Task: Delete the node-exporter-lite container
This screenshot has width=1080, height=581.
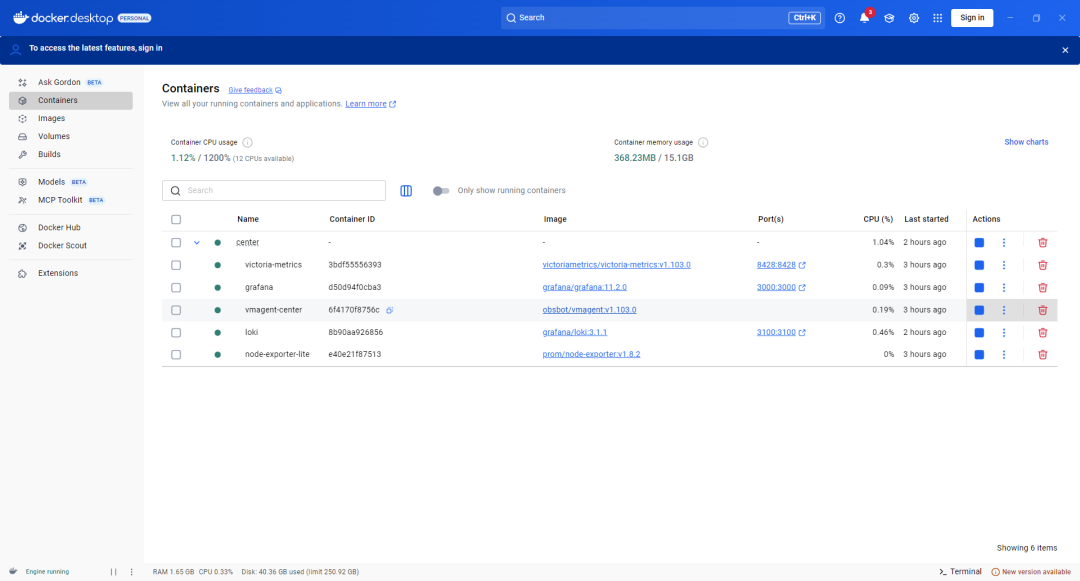Action: (x=1042, y=355)
